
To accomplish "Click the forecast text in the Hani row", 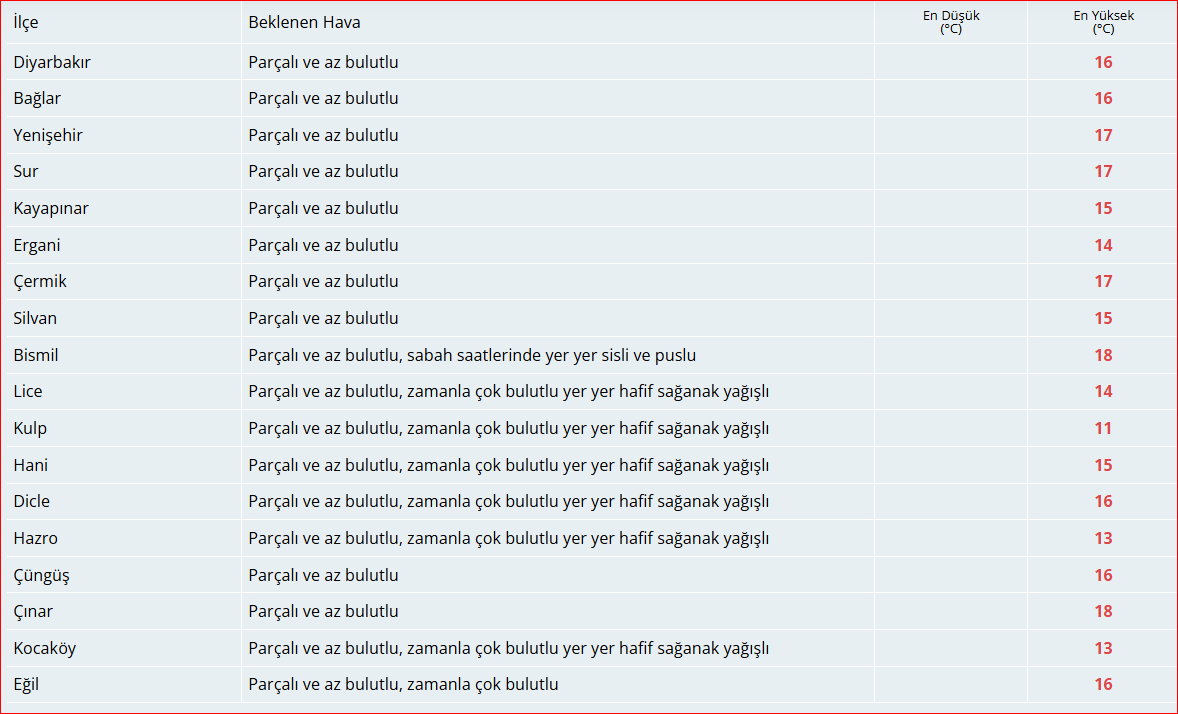I will pos(508,465).
